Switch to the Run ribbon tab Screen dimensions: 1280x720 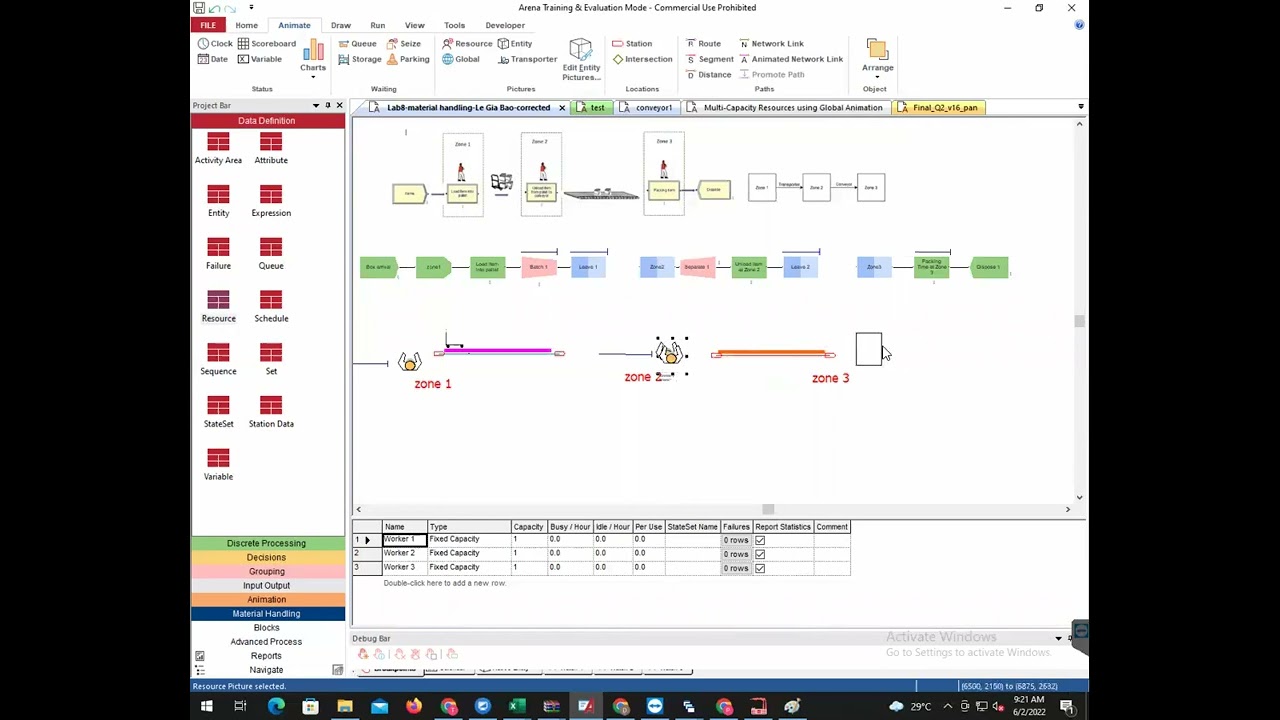point(377,25)
